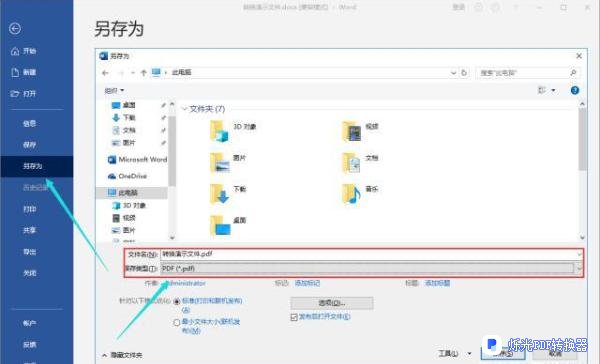The image size is (600, 364).
Task: Toggle the 发布后打开文件 checkbox
Action: (x=294, y=317)
